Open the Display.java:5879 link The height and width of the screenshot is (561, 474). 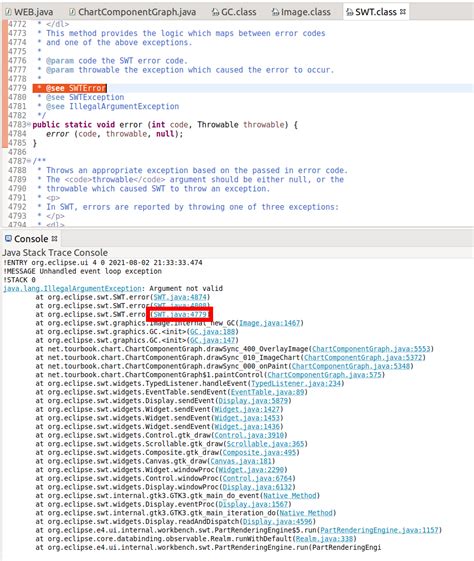[253, 400]
